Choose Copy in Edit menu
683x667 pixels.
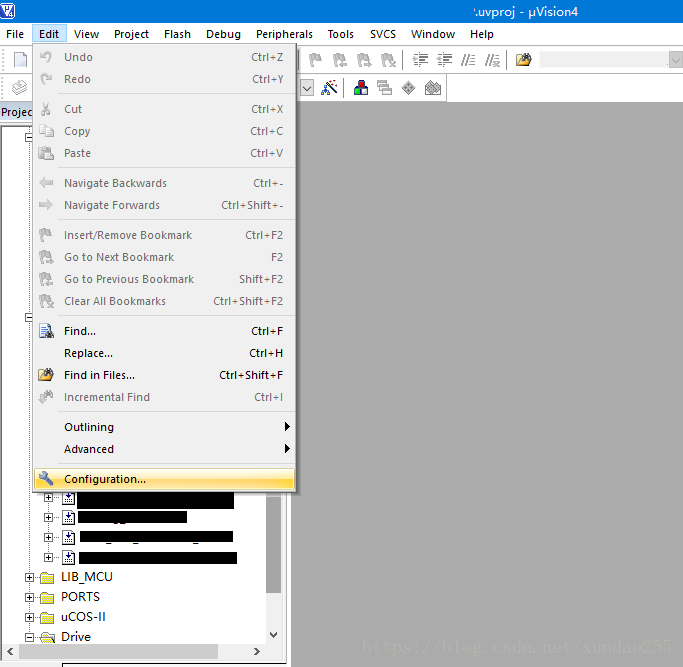click(164, 131)
